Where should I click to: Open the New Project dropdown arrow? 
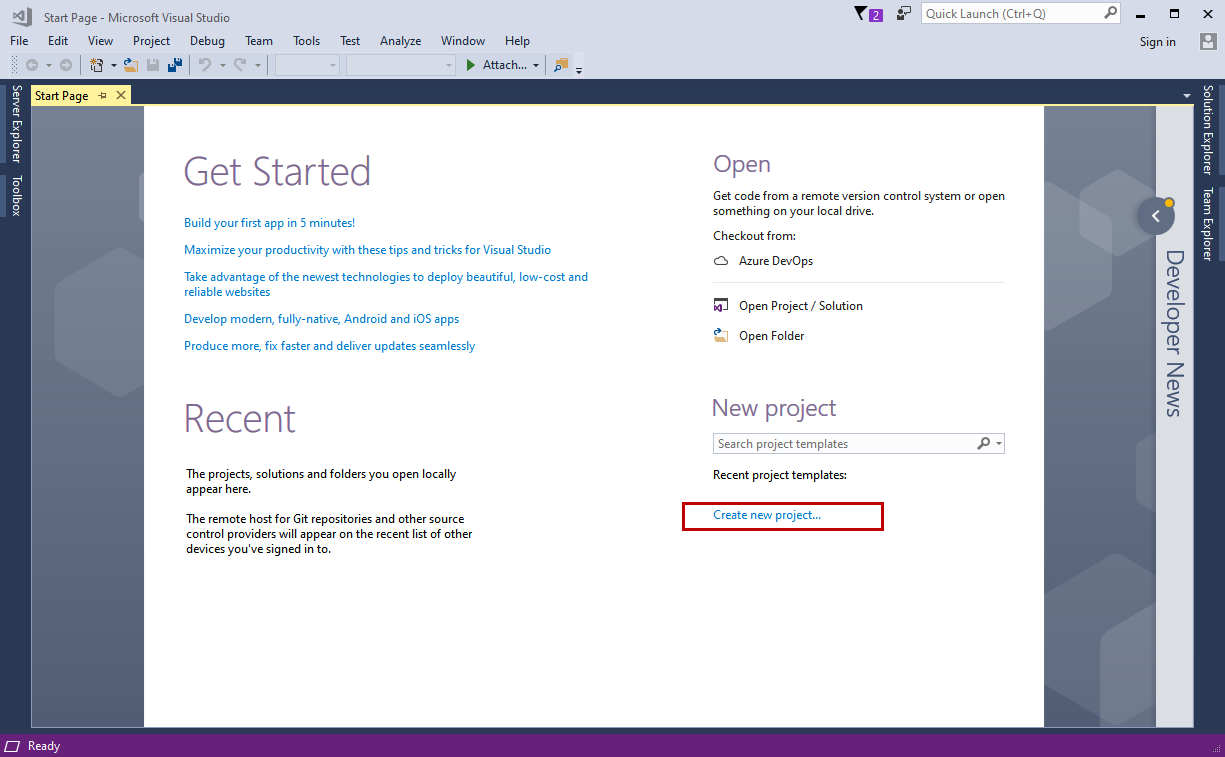point(114,65)
